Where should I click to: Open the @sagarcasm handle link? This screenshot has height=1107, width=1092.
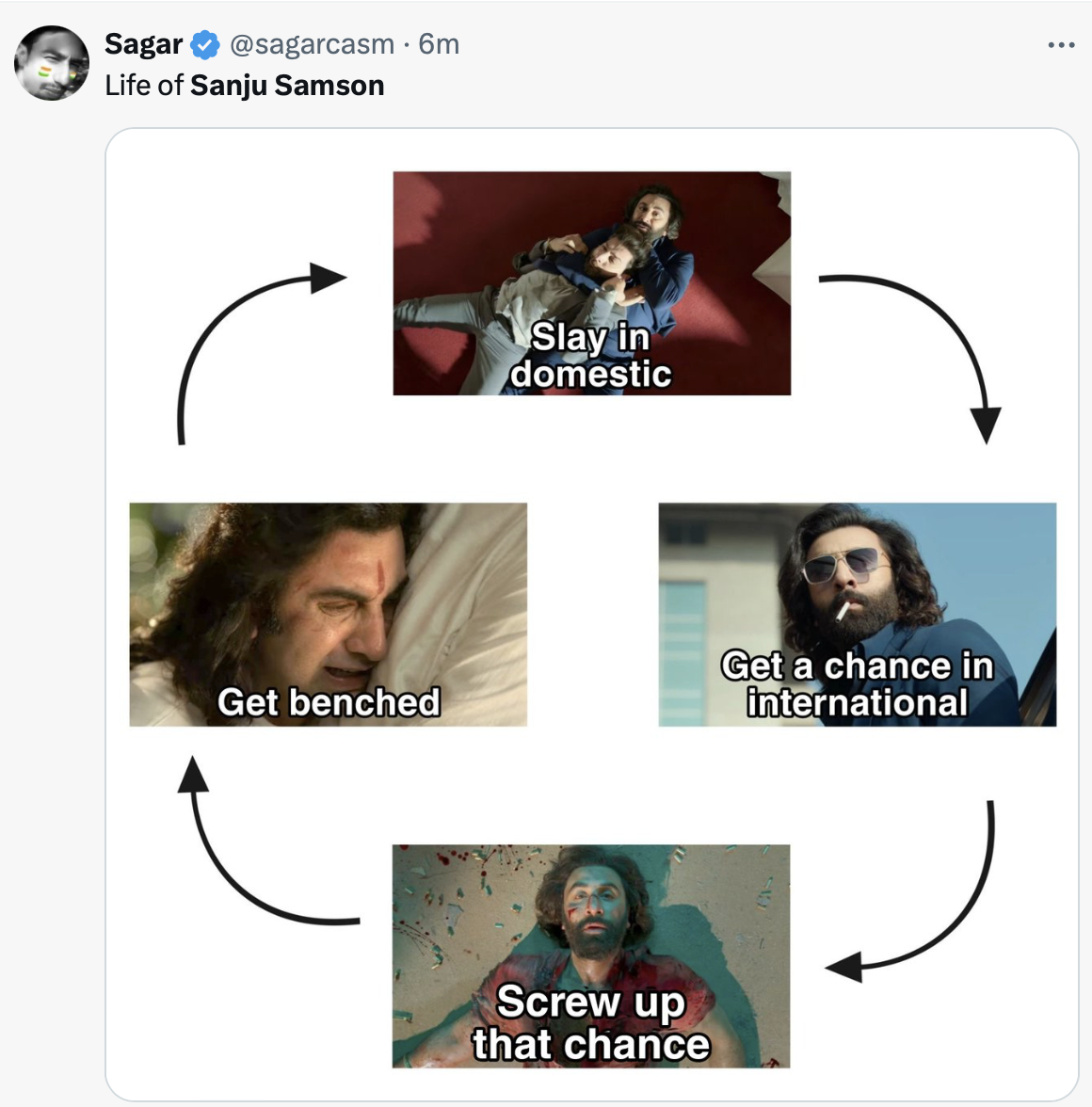[312, 44]
